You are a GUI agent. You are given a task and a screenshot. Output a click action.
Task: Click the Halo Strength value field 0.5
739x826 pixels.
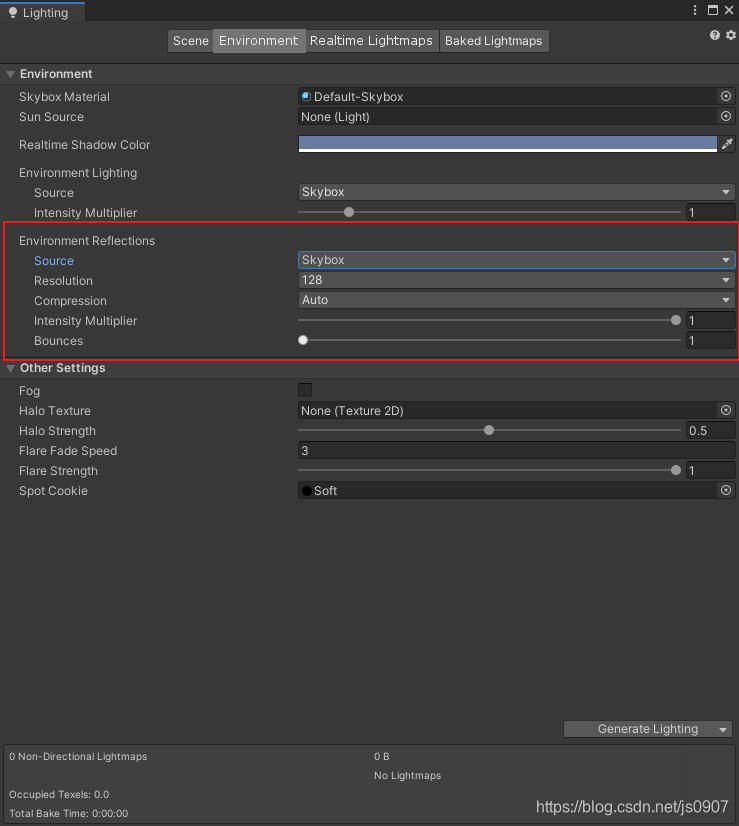711,430
